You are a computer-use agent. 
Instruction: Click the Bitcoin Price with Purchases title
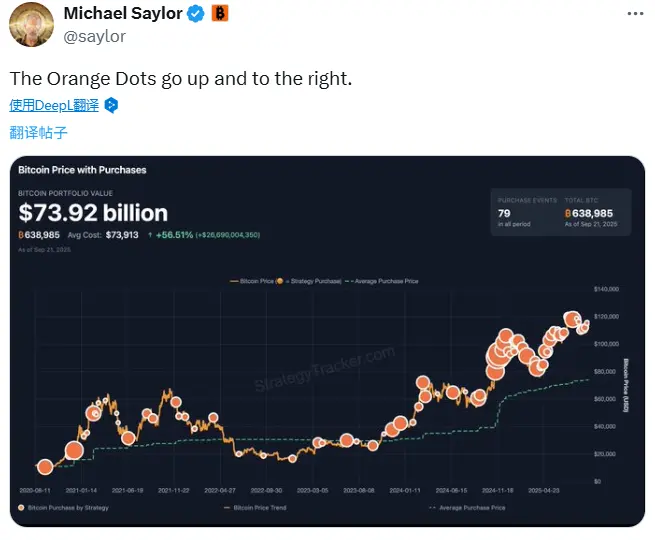point(82,170)
